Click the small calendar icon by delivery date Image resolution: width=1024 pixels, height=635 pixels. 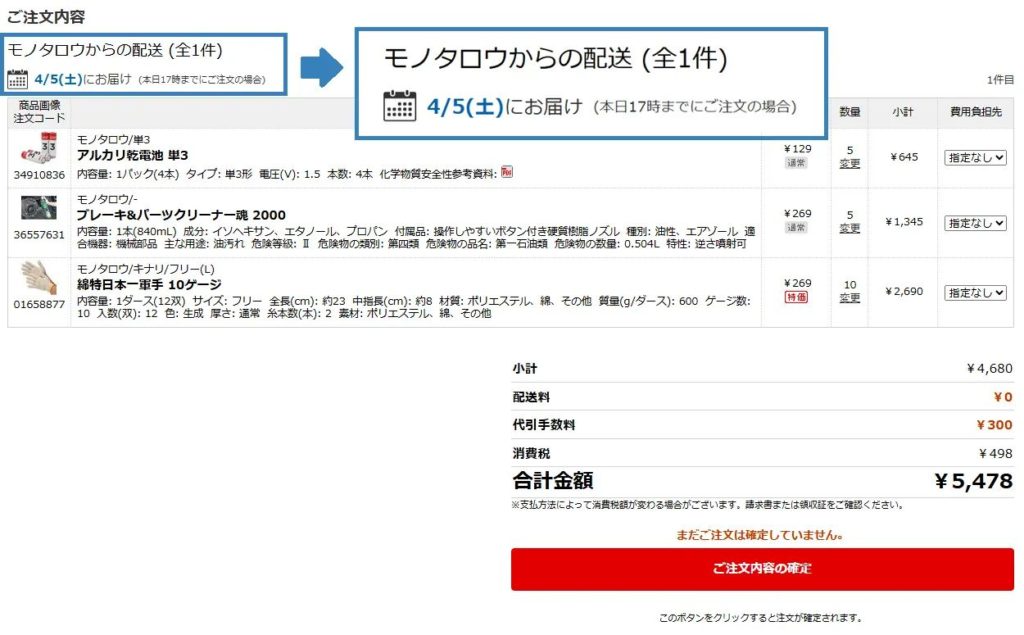coord(18,79)
